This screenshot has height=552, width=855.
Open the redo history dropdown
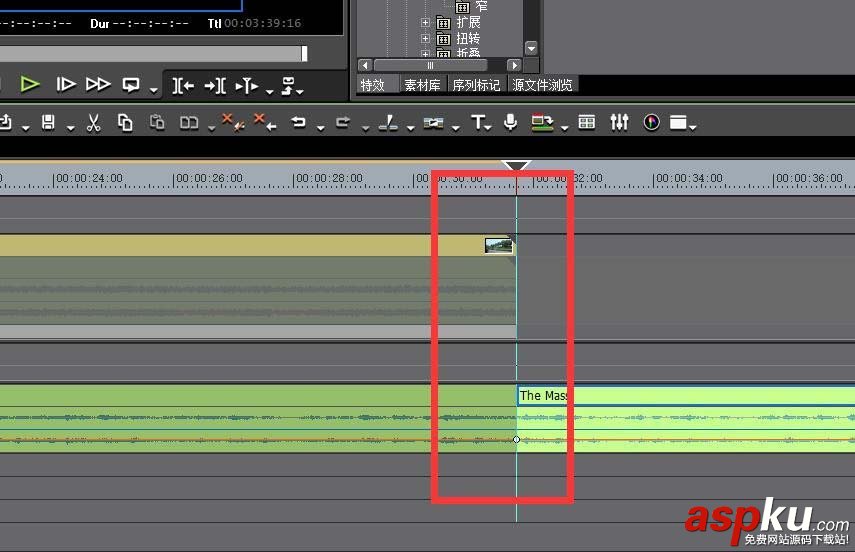(x=366, y=128)
